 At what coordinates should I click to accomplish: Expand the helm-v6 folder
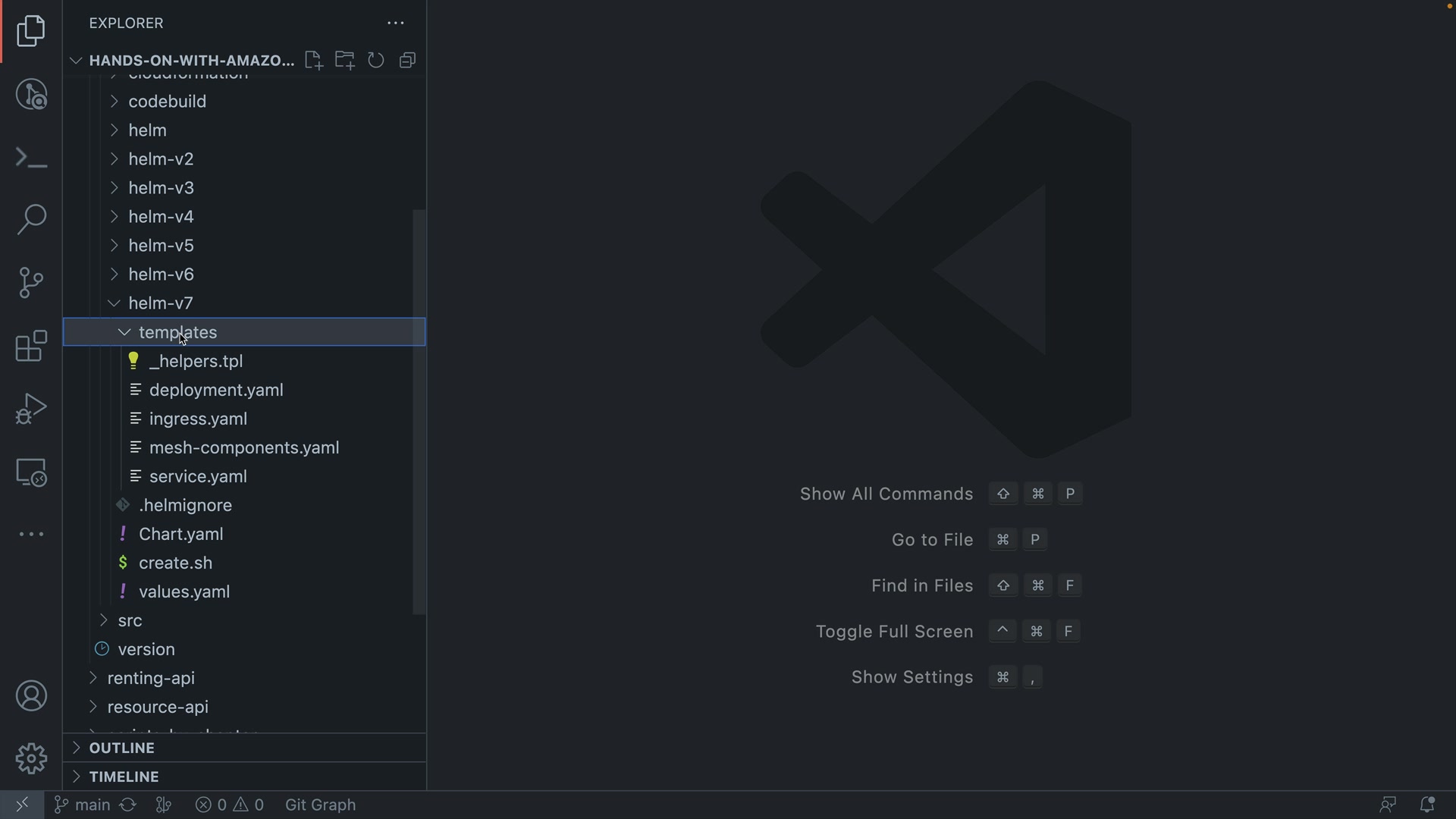pyautogui.click(x=161, y=275)
